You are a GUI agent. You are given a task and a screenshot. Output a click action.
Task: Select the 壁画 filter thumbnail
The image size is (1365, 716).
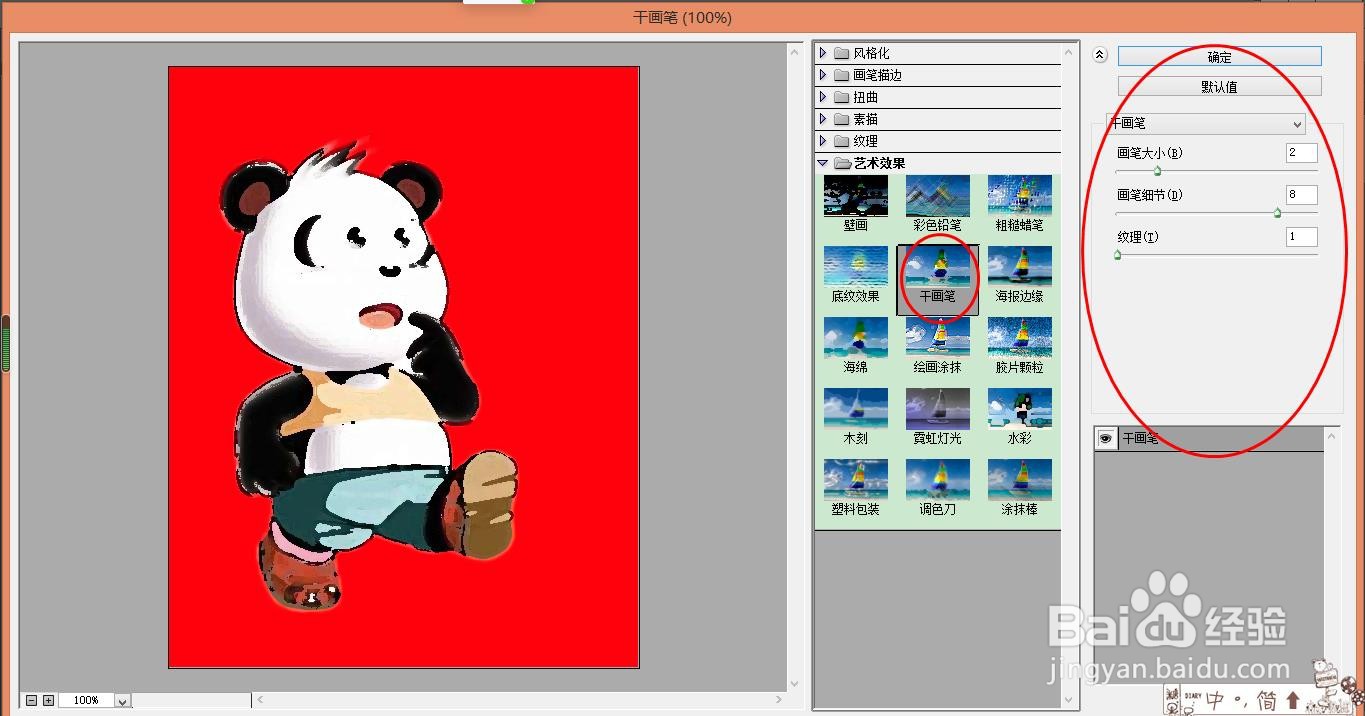pos(855,196)
